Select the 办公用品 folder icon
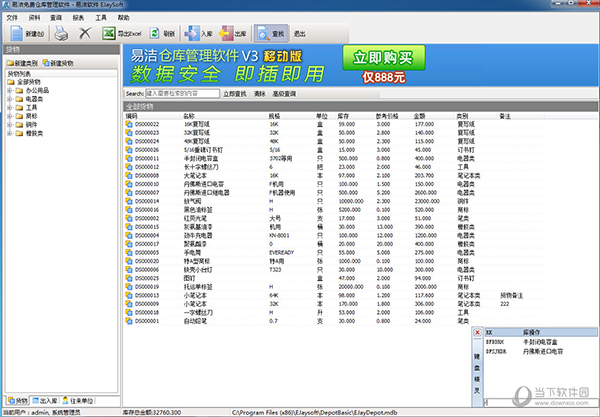600x417 pixels. click(19, 91)
